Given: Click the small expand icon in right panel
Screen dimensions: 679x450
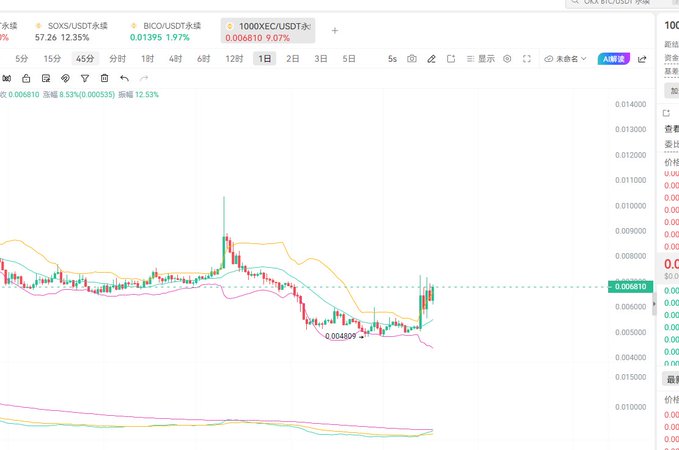Looking at the screenshot, I should tap(666, 113).
